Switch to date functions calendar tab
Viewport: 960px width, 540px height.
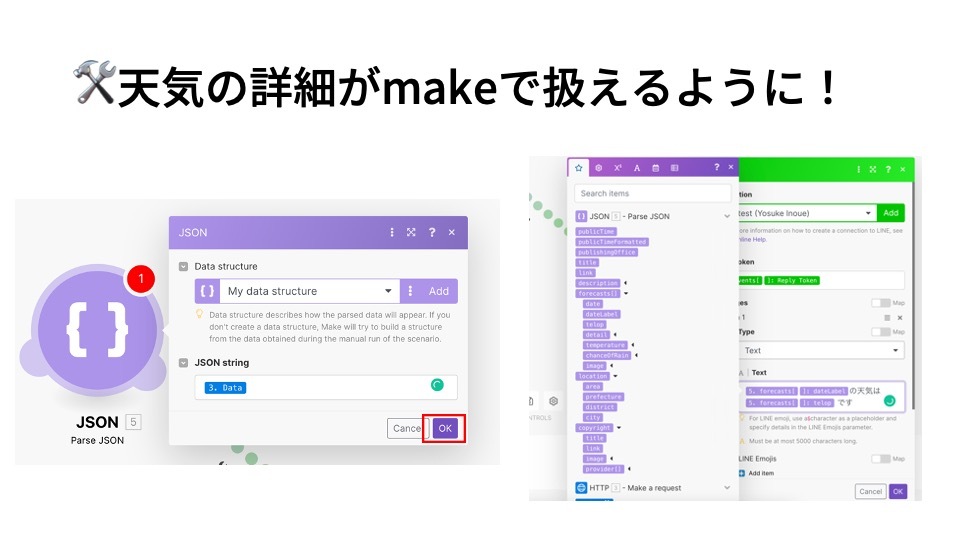(x=656, y=168)
